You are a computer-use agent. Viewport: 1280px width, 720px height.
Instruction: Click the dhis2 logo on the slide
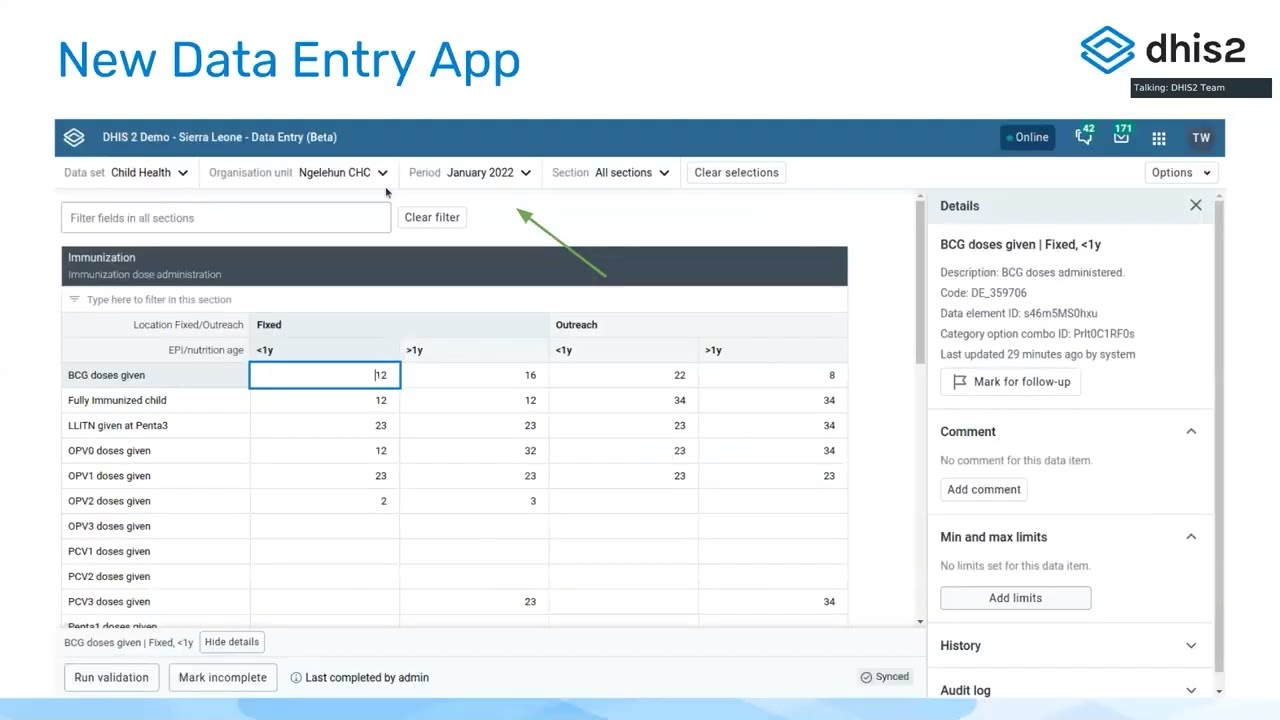1163,49
